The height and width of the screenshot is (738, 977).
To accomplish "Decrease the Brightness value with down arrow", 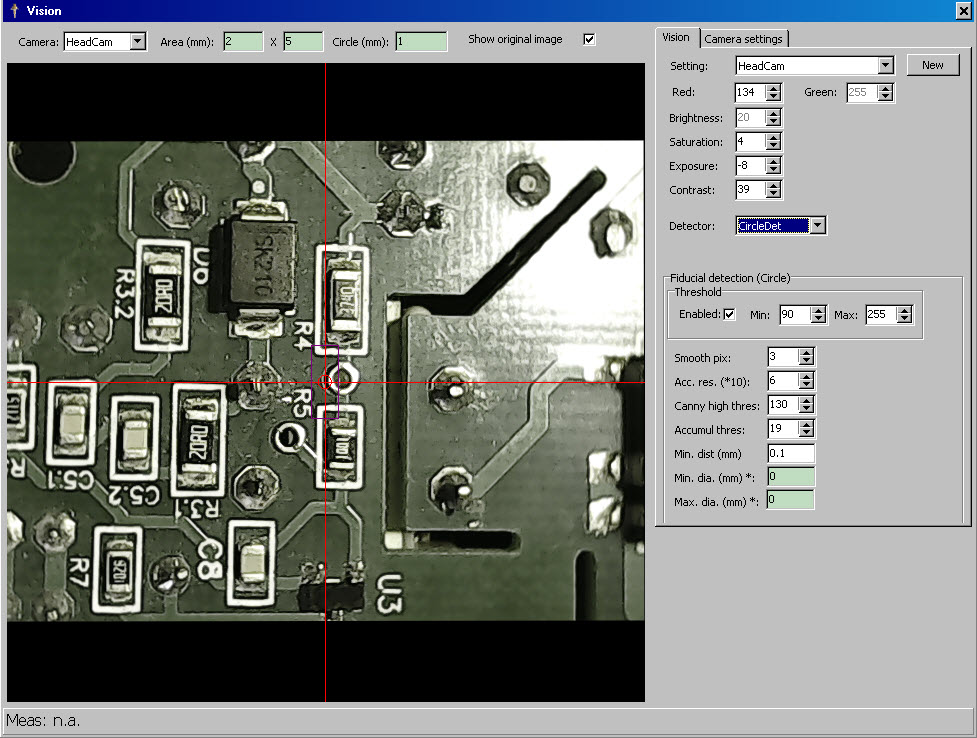I will coord(773,122).
